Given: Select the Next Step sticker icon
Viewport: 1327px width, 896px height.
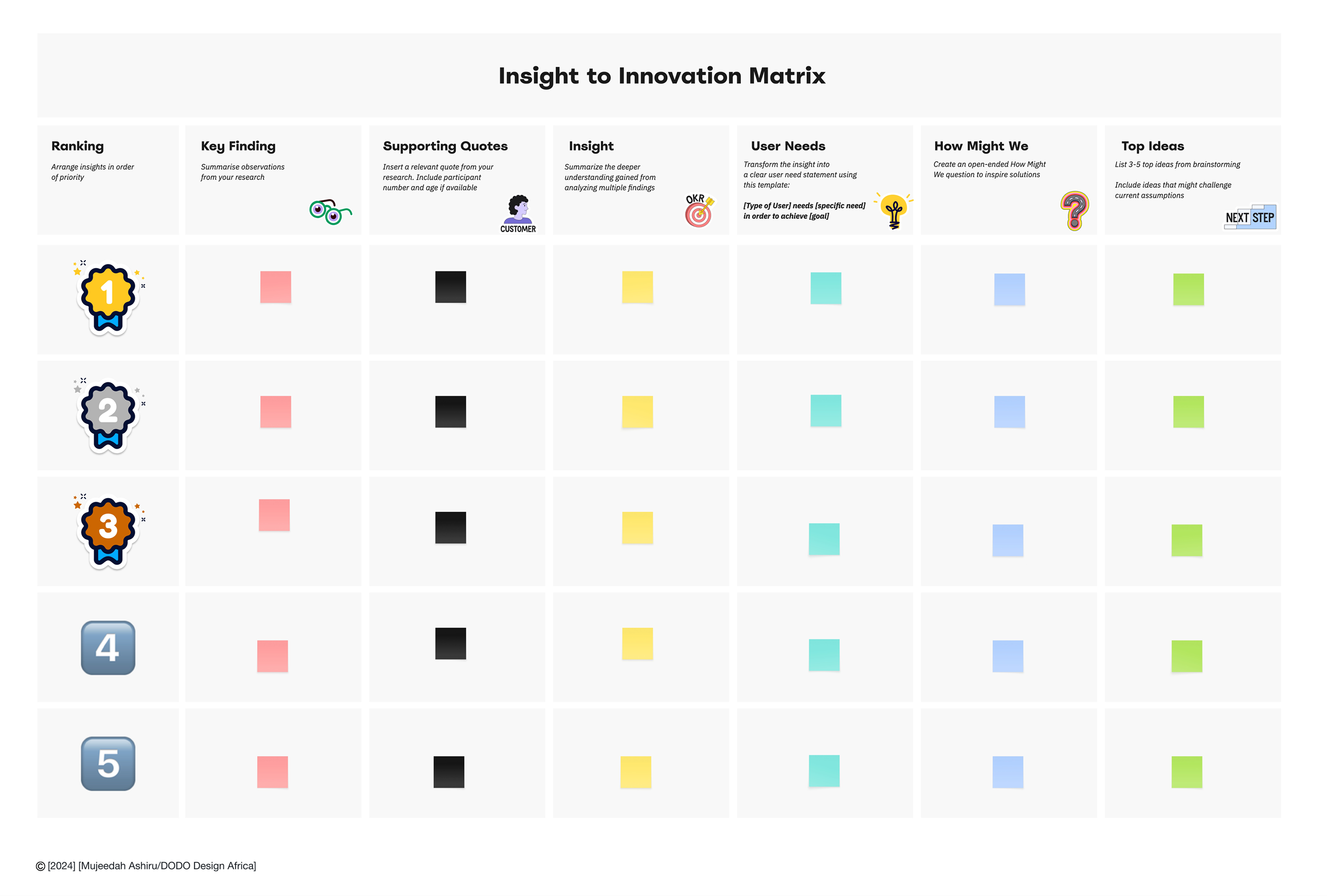Looking at the screenshot, I should (1249, 217).
